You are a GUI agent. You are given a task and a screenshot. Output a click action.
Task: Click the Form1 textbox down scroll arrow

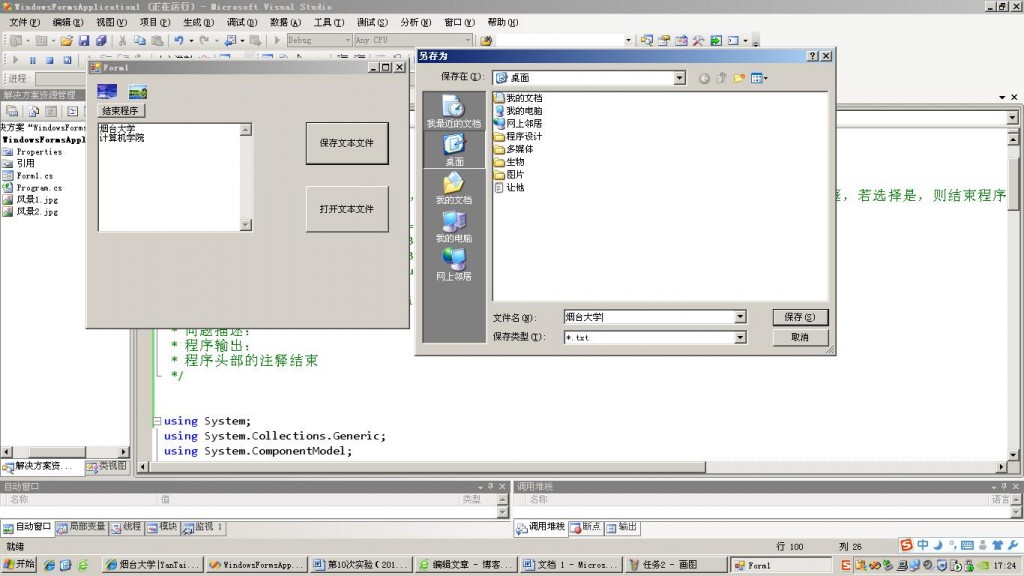pyautogui.click(x=246, y=225)
